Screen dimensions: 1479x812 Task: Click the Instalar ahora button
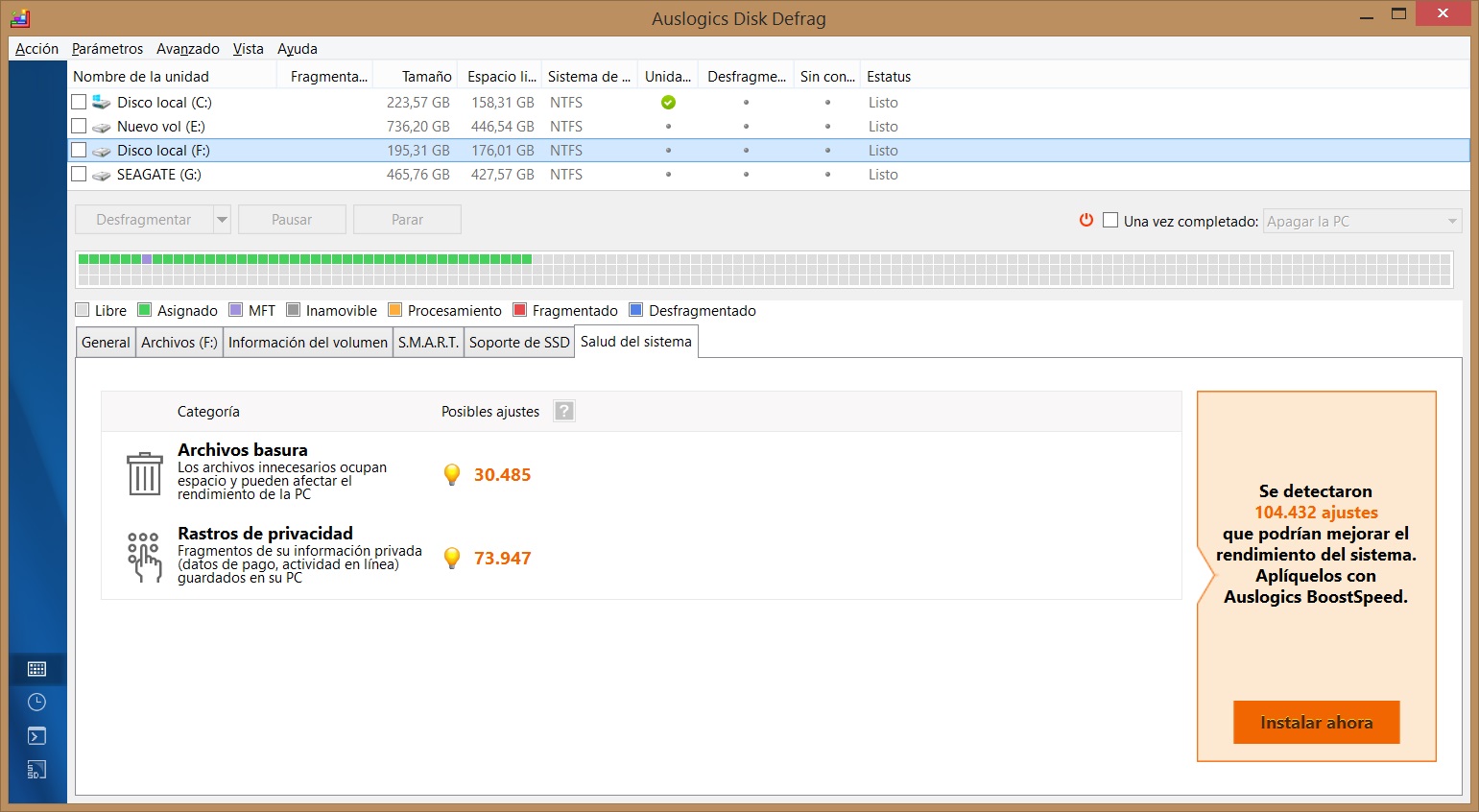[1316, 723]
